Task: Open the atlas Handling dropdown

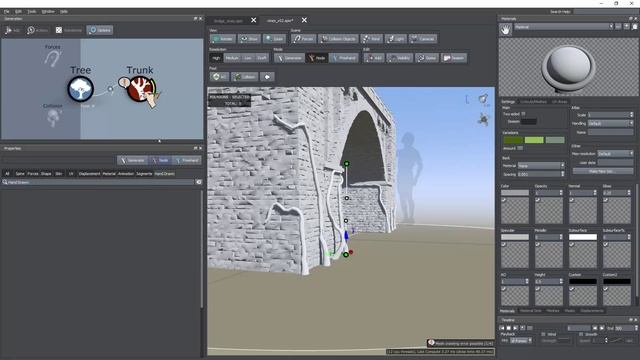Action: pos(611,123)
